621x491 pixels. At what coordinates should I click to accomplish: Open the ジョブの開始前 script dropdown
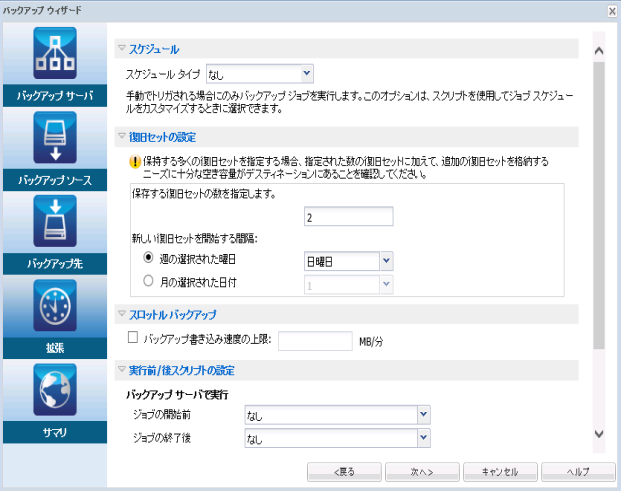point(337,415)
